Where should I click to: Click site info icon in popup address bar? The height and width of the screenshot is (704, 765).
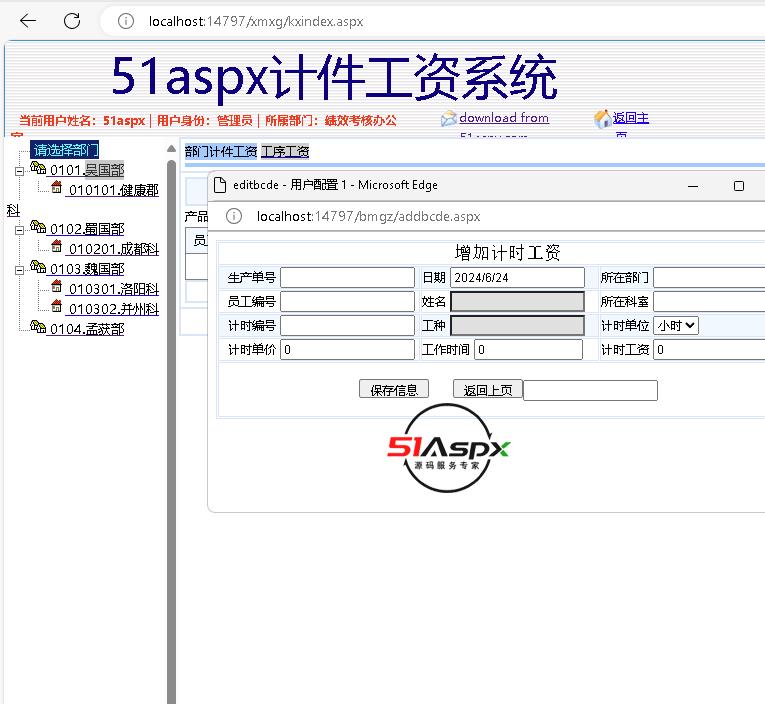point(234,216)
